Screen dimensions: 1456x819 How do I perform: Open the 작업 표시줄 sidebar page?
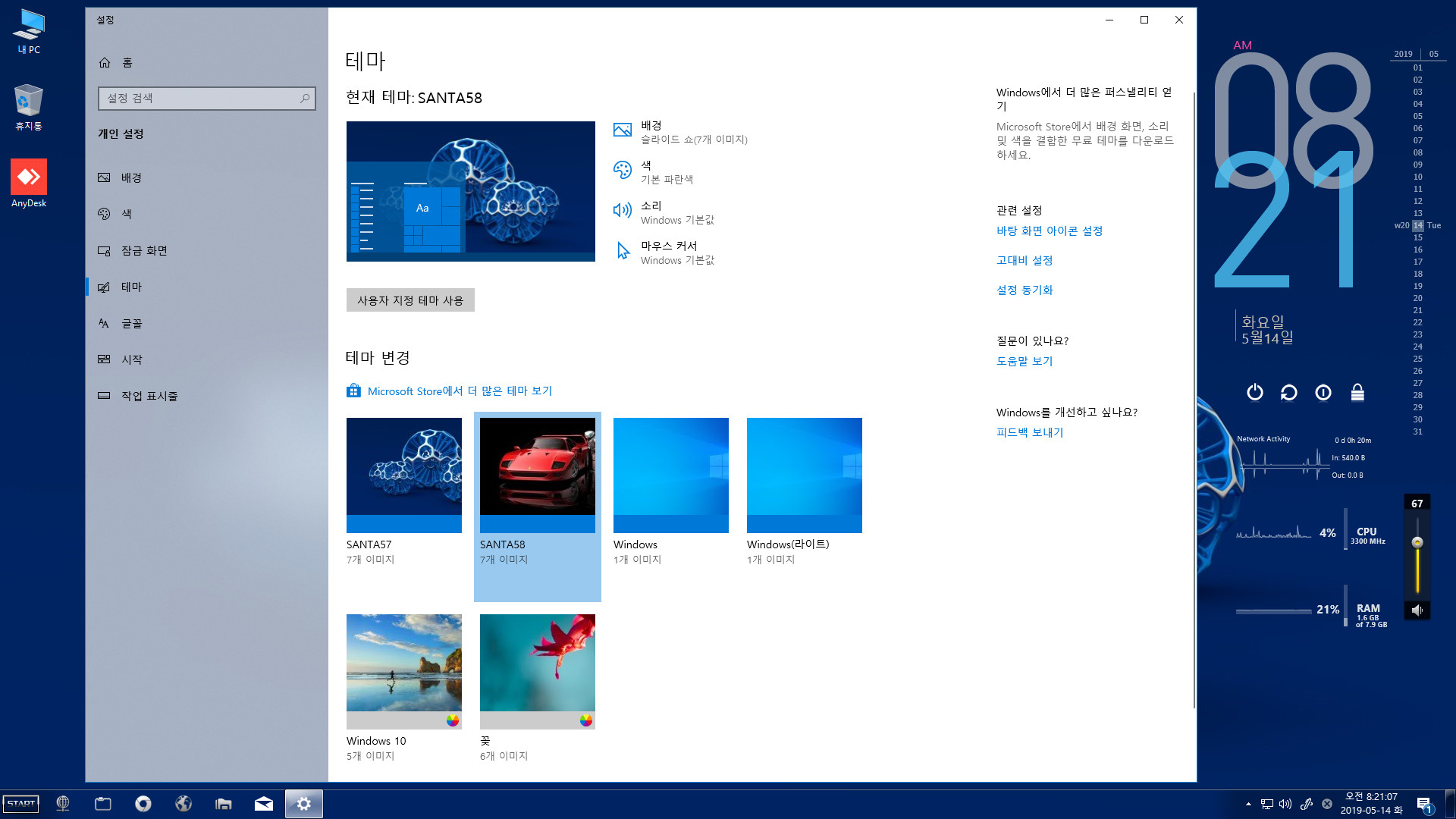pyautogui.click(x=206, y=396)
